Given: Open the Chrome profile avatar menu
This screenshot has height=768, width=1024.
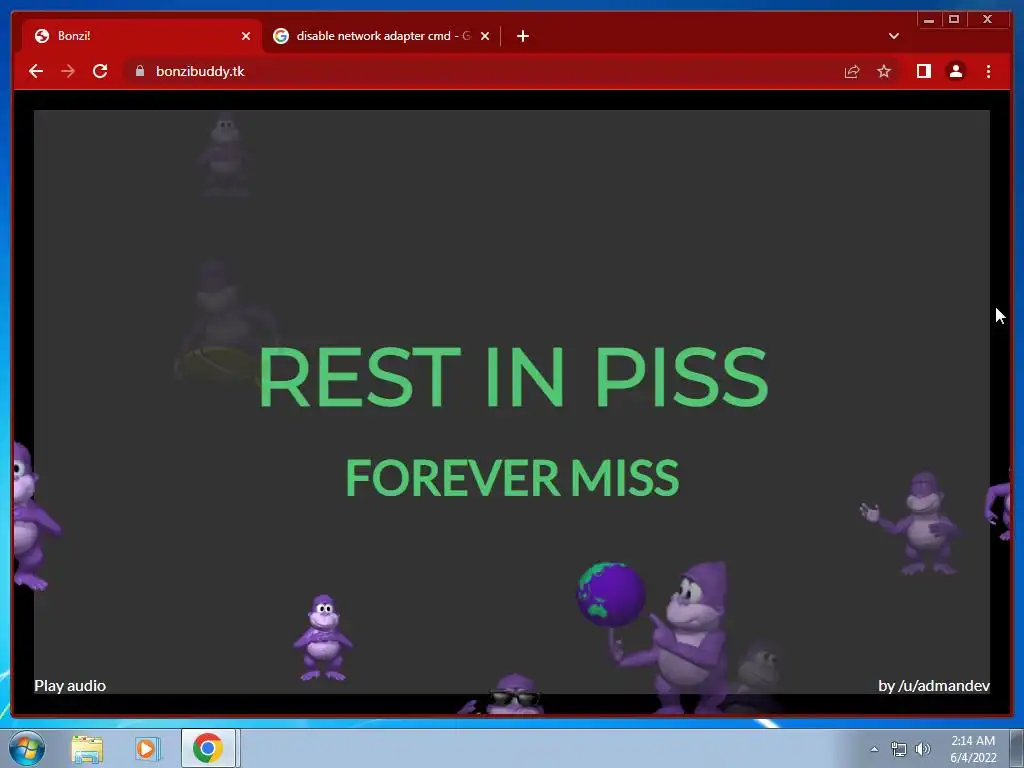Looking at the screenshot, I should [x=955, y=71].
